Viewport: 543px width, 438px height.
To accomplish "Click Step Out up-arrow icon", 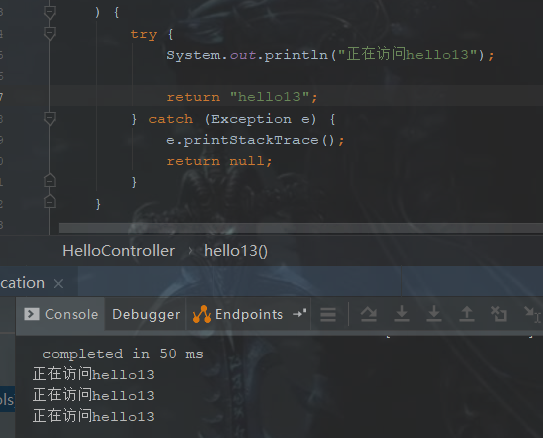I will point(466,314).
